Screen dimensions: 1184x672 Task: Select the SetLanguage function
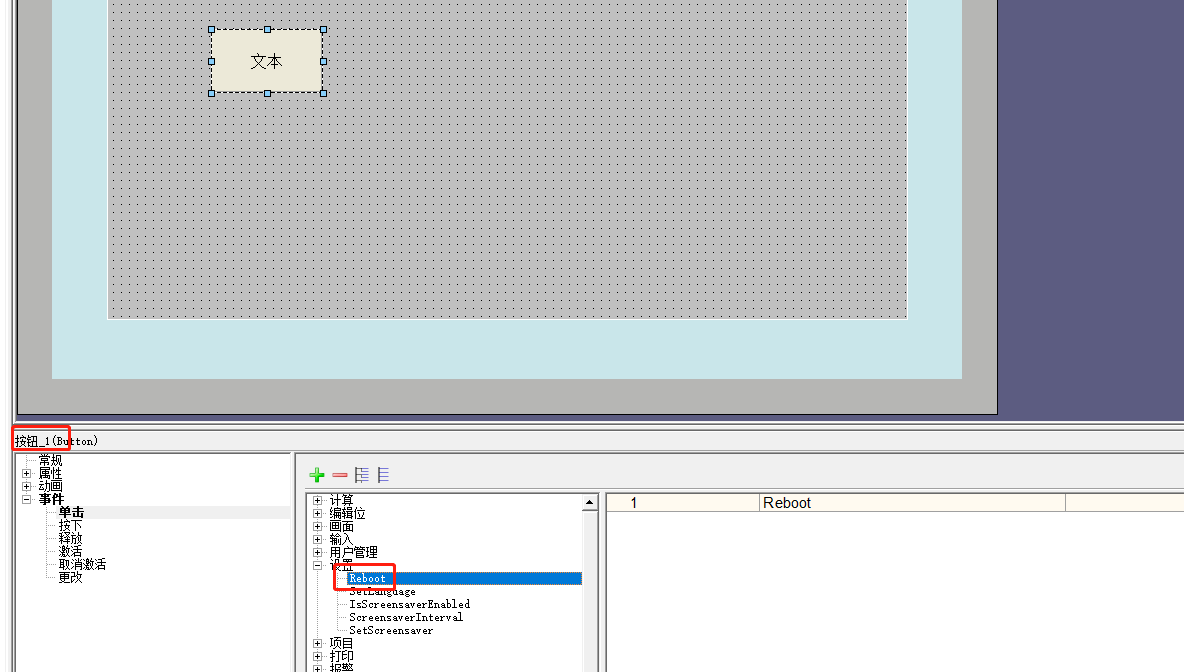382,591
